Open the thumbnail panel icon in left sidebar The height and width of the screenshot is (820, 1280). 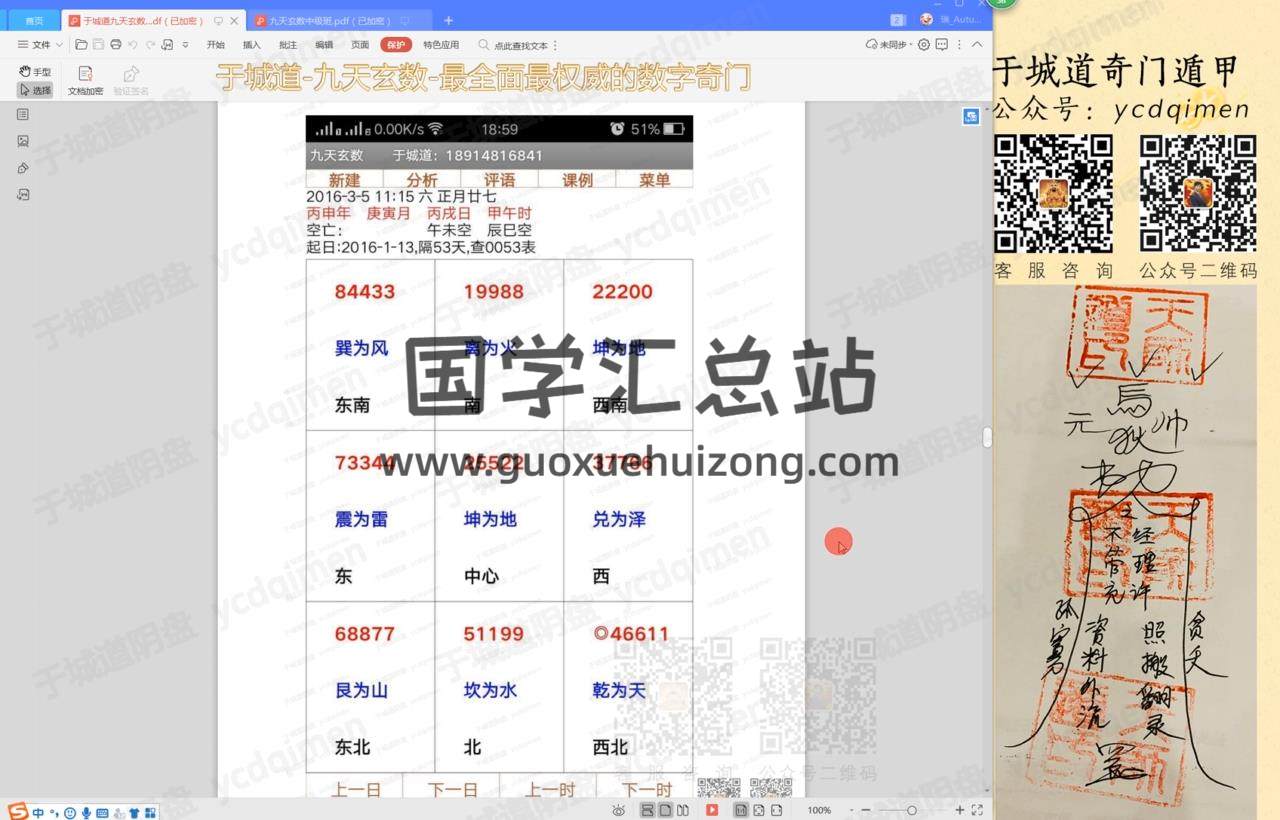23,141
